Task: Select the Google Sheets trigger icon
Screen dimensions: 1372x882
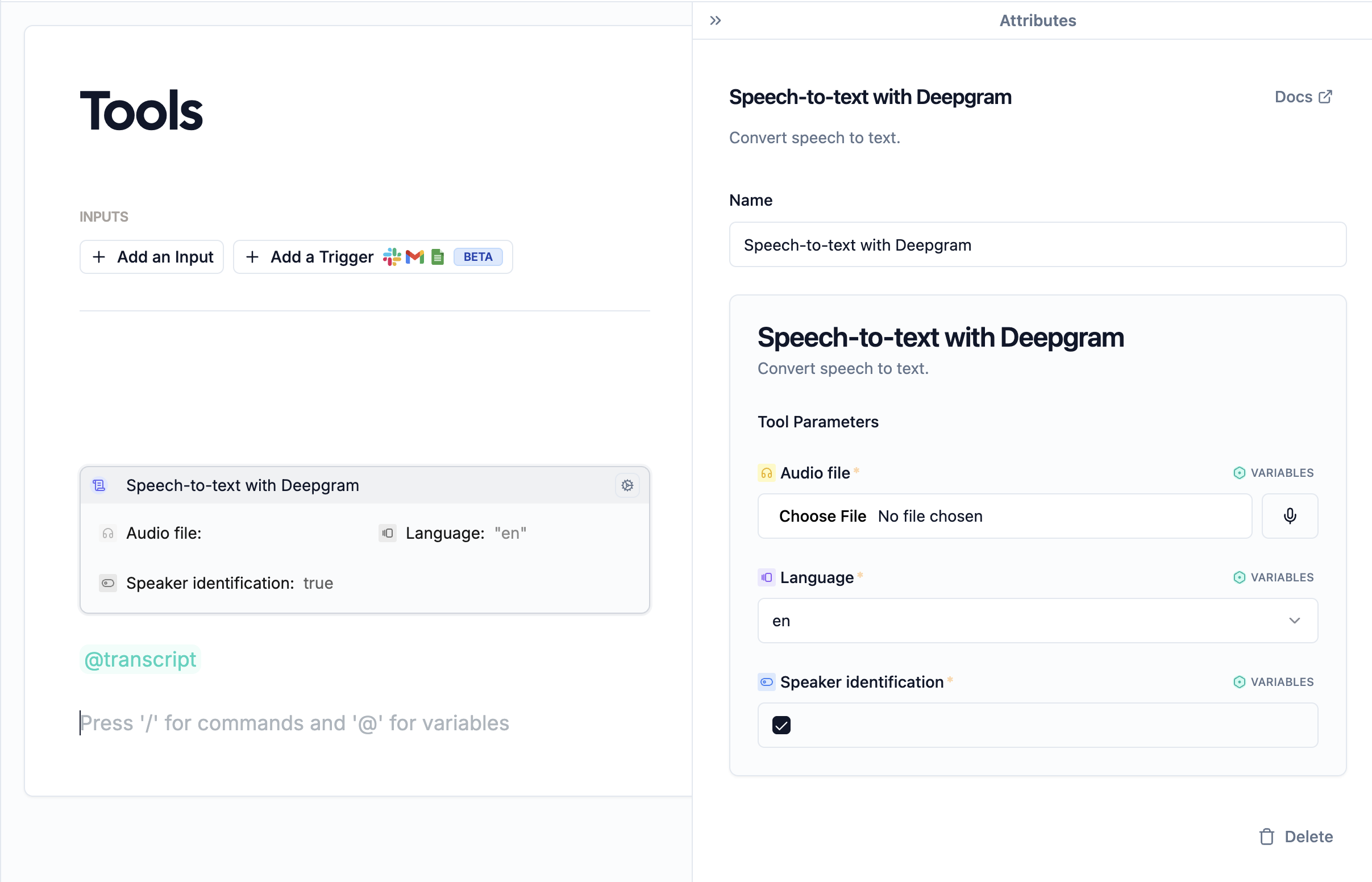Action: [x=437, y=256]
